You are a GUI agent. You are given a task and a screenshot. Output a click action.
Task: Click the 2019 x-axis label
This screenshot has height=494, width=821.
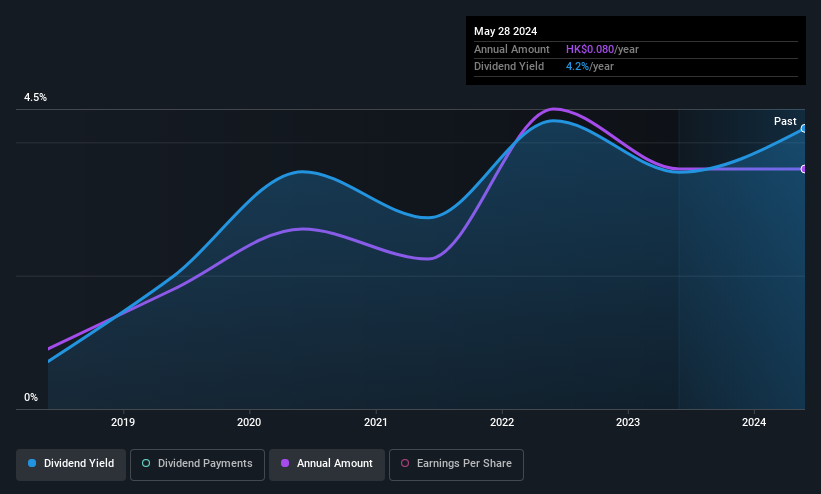click(123, 422)
